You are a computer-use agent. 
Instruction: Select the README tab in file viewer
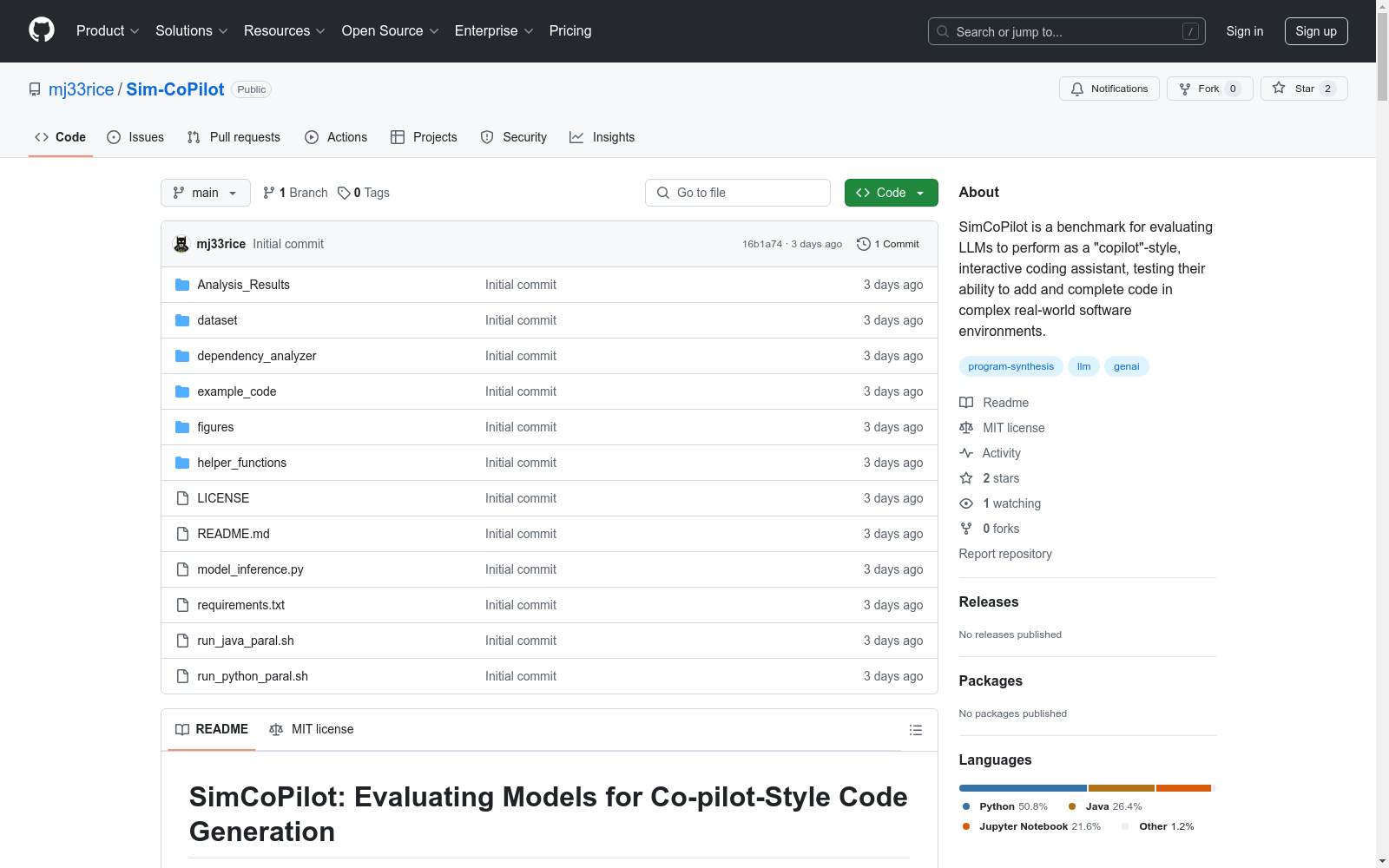pyautogui.click(x=212, y=729)
